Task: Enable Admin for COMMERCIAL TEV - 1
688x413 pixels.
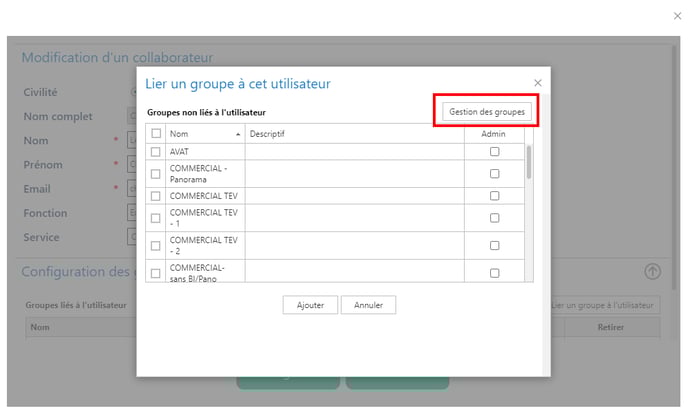Action: pyautogui.click(x=494, y=218)
